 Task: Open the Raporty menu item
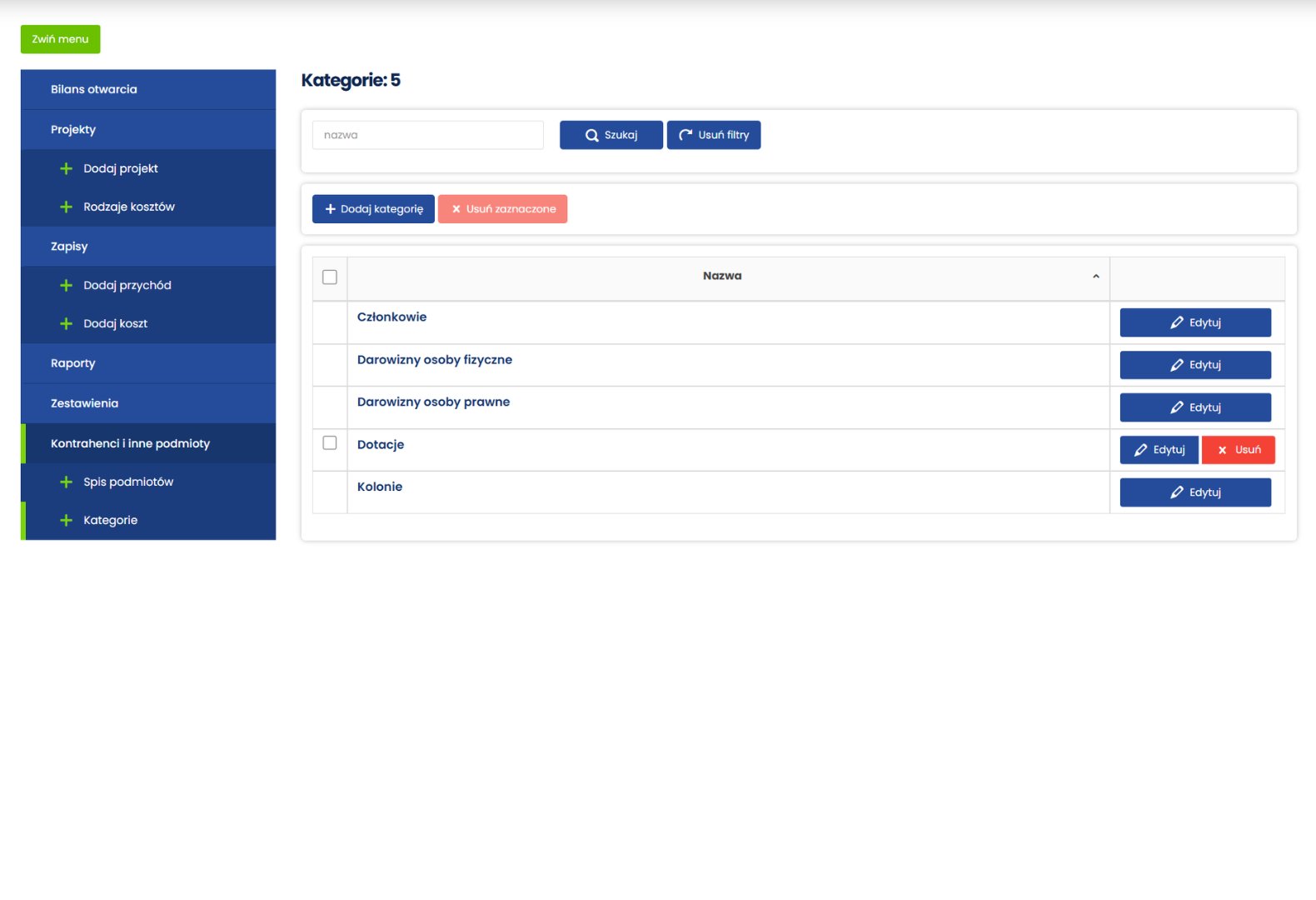[73, 363]
